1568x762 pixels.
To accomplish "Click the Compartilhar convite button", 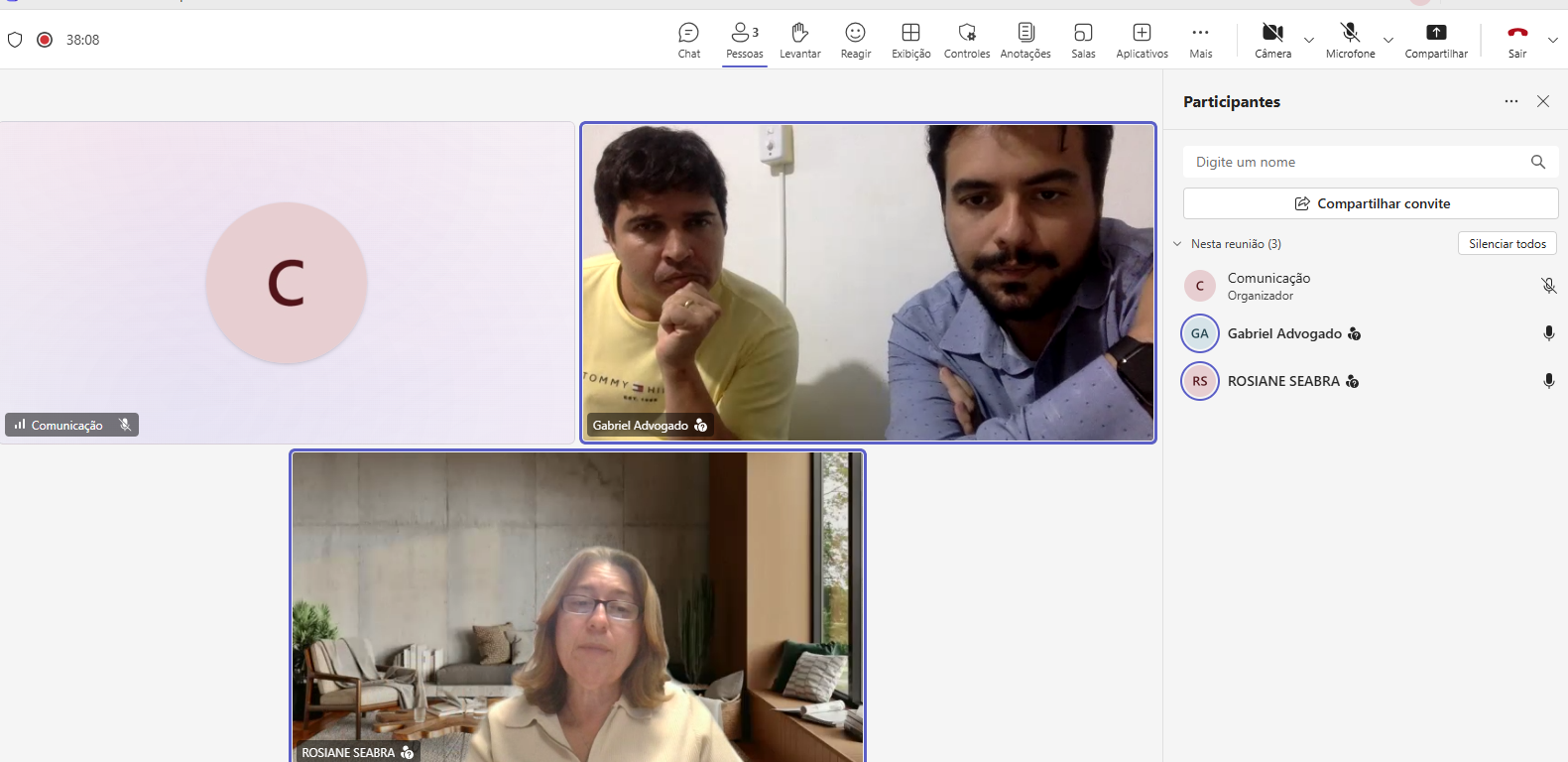I will tap(1371, 203).
